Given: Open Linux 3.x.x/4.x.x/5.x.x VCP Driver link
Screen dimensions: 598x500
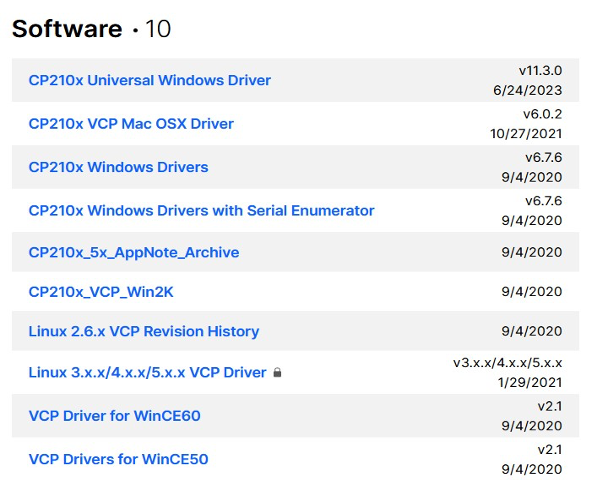Looking at the screenshot, I should click(x=147, y=372).
